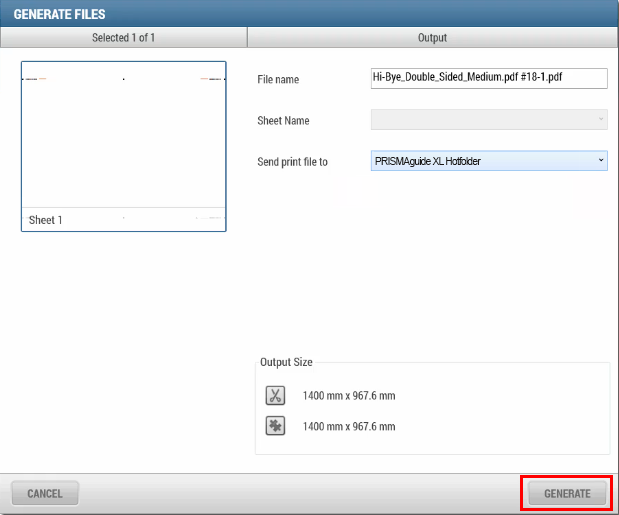Click the puzzle piece output size icon
This screenshot has width=619, height=515.
[275, 426]
